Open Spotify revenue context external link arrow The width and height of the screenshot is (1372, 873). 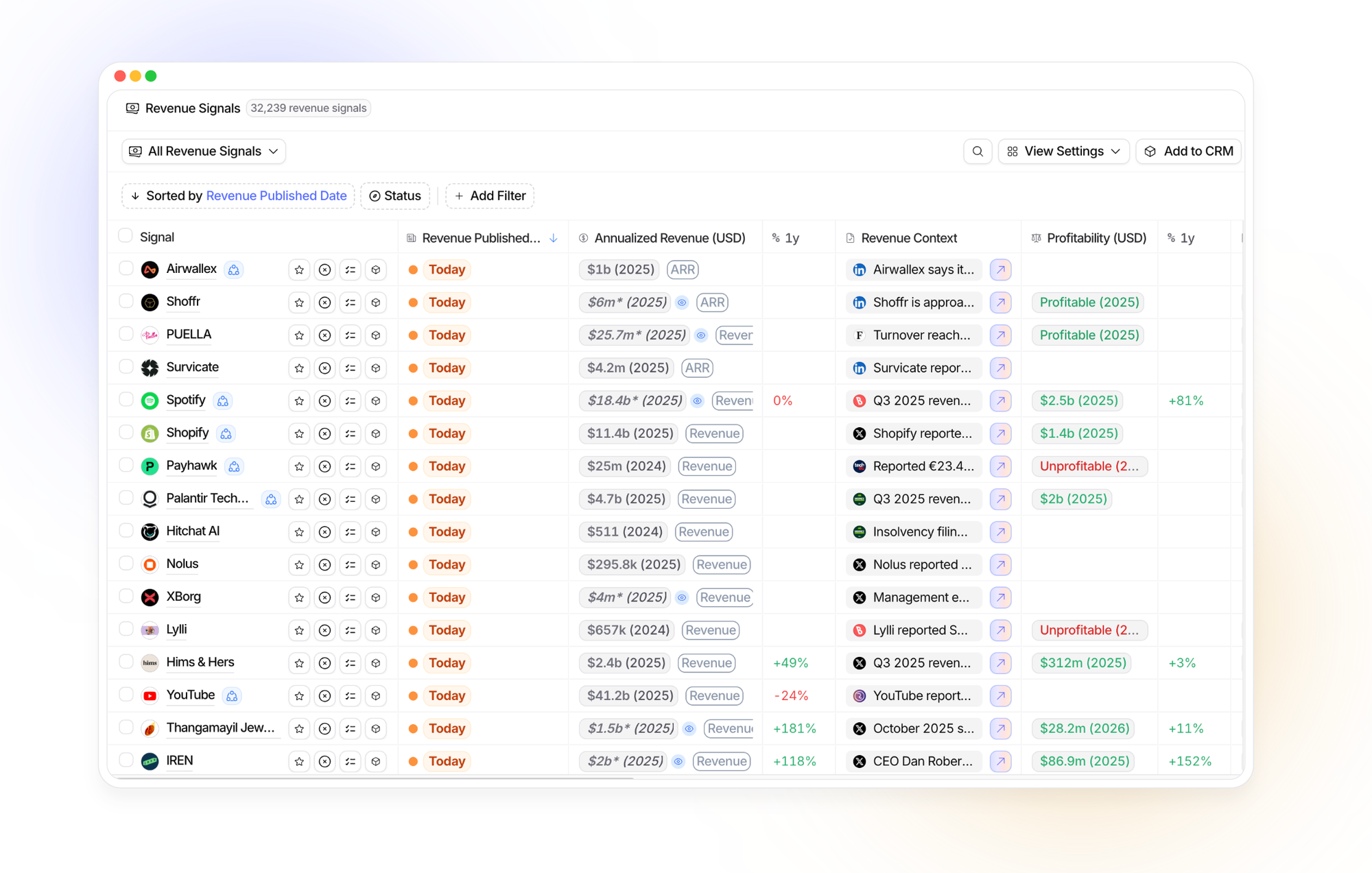(x=1001, y=400)
